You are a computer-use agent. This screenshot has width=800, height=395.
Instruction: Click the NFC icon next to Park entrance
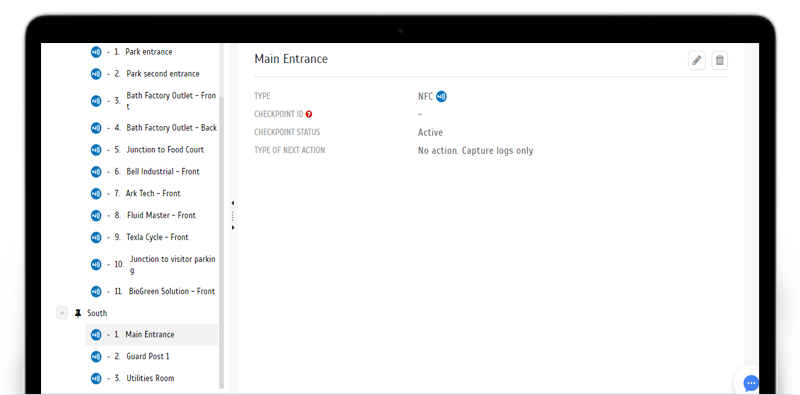coord(96,52)
